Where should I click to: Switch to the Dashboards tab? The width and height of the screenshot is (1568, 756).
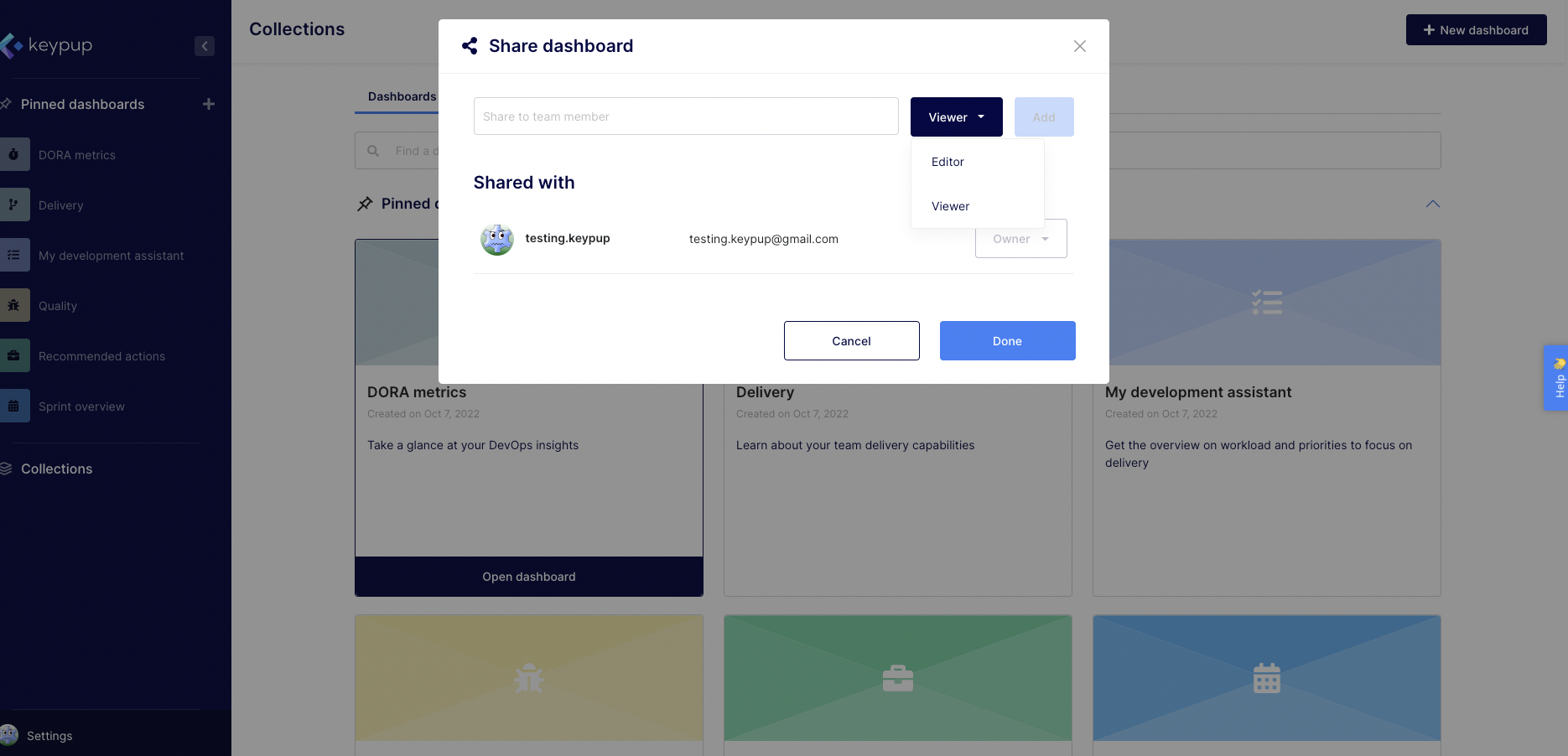pos(401,96)
